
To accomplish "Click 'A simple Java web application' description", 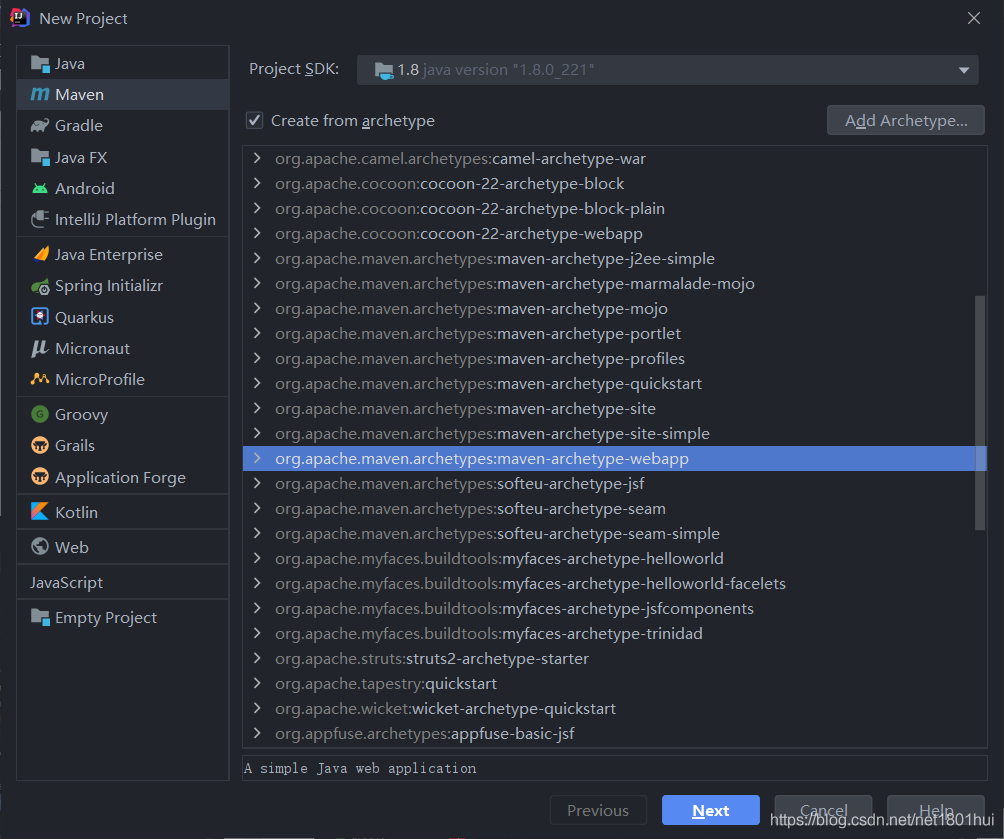I will pos(360,768).
